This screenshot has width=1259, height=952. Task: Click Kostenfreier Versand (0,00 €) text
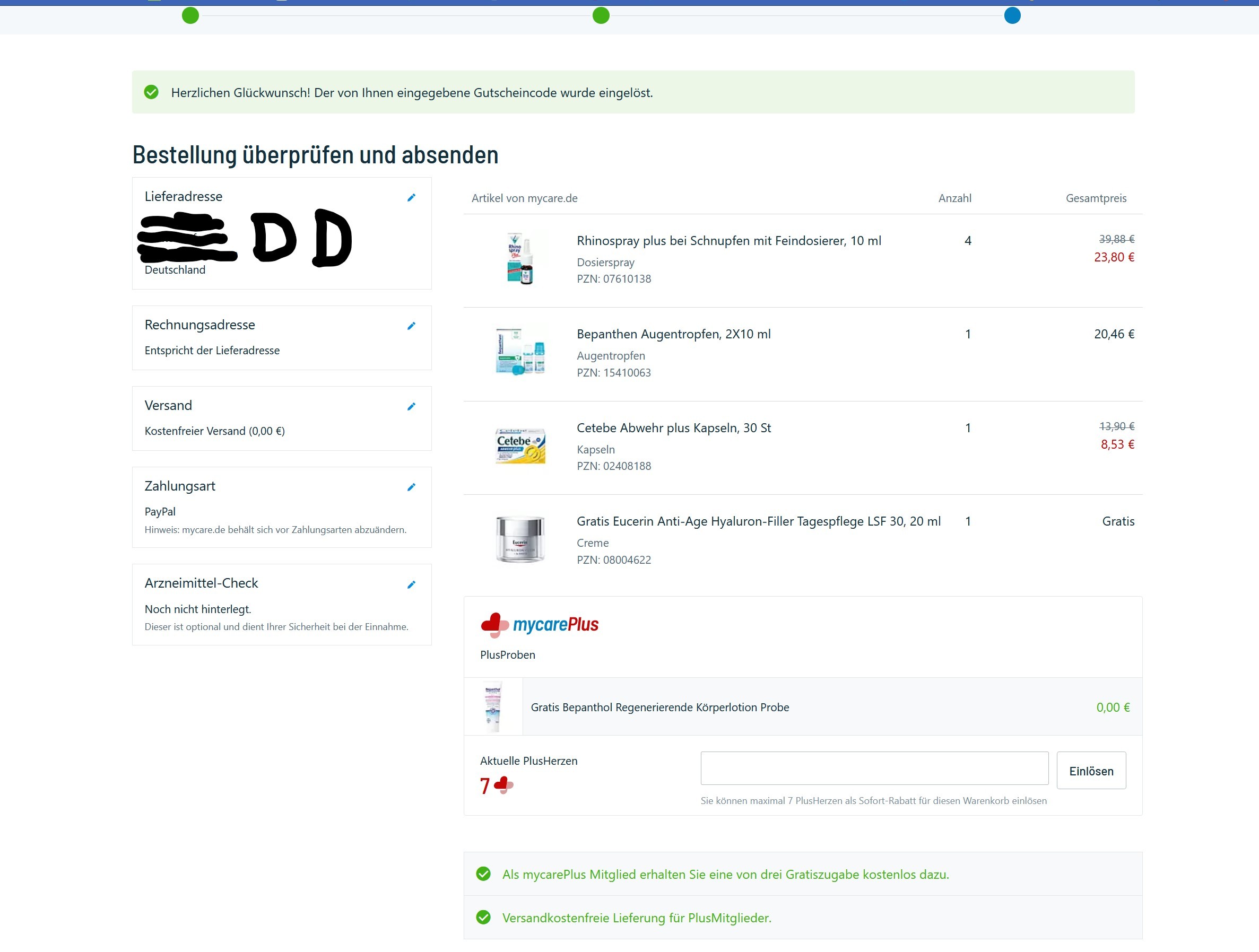click(x=214, y=431)
